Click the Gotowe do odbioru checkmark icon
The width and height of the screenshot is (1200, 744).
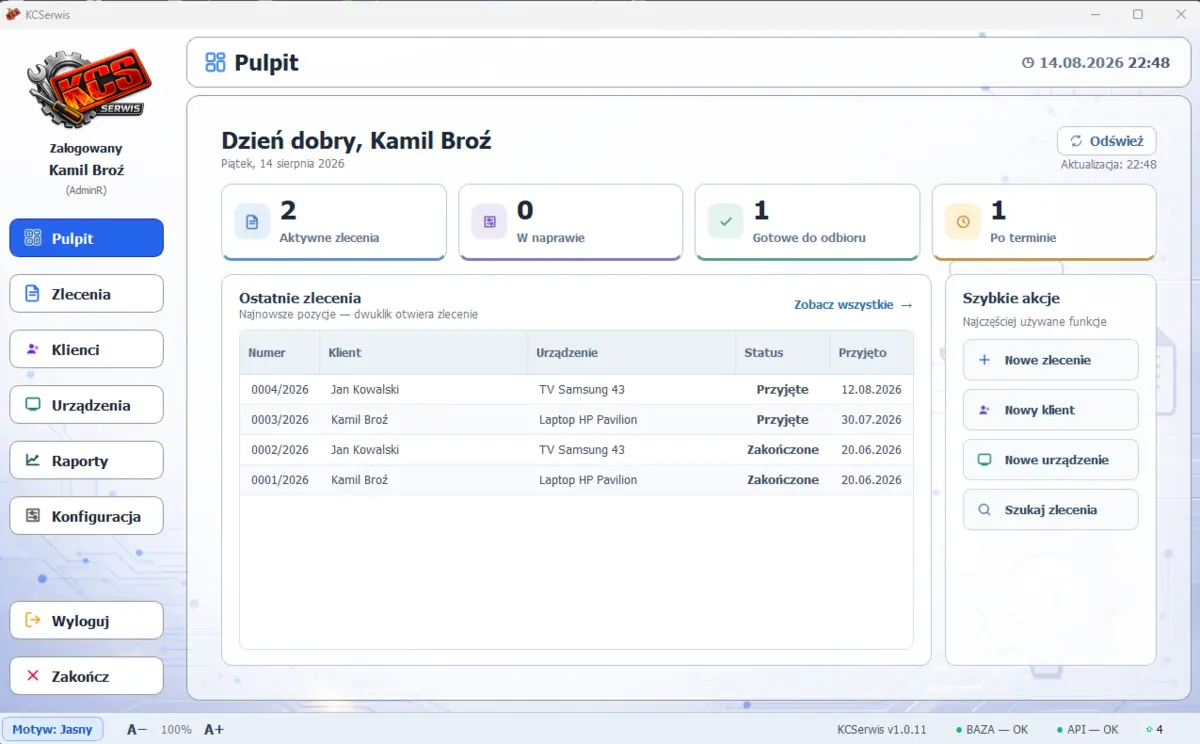pyautogui.click(x=726, y=222)
